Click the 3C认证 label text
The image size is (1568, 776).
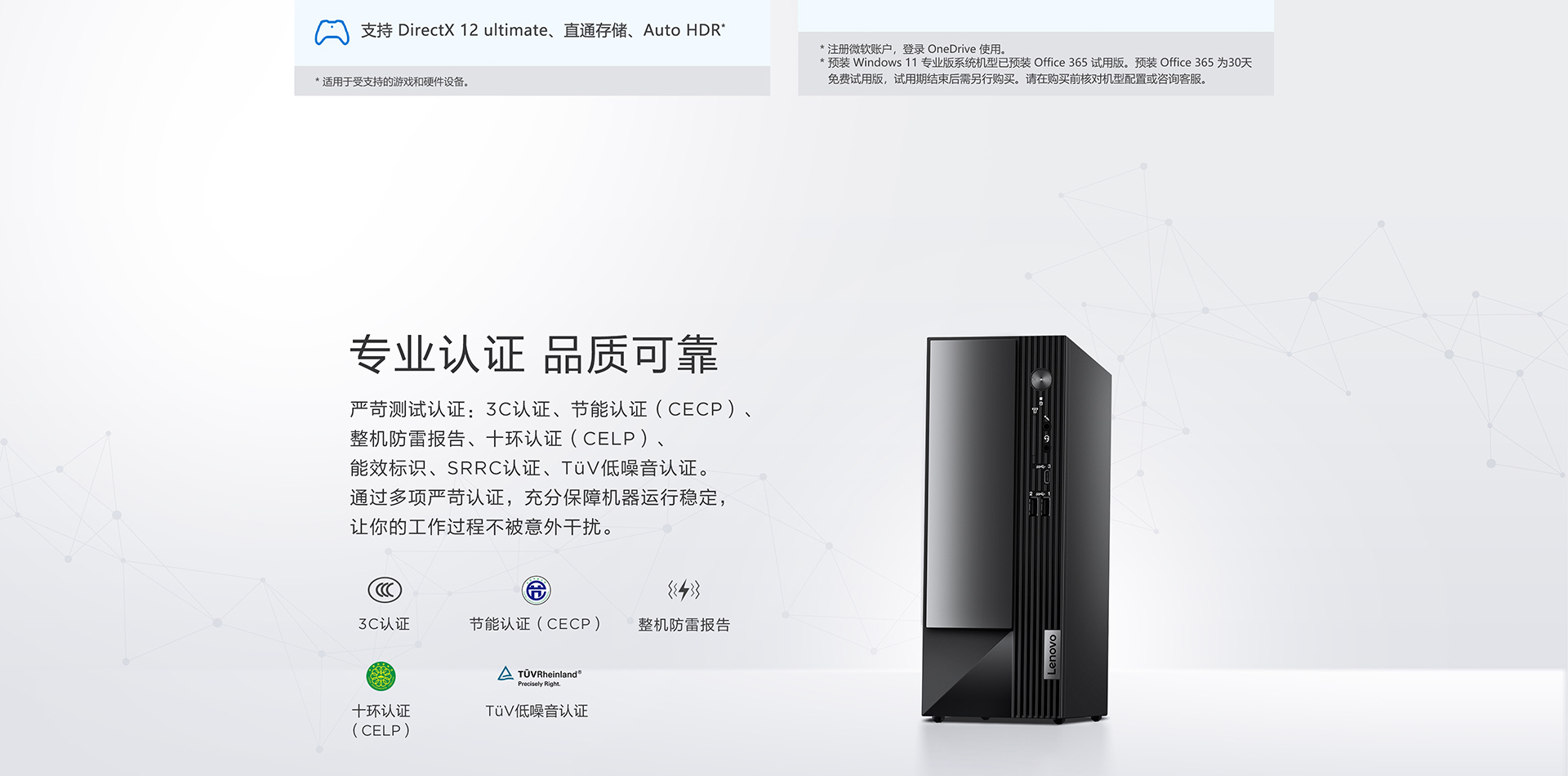pyautogui.click(x=384, y=624)
